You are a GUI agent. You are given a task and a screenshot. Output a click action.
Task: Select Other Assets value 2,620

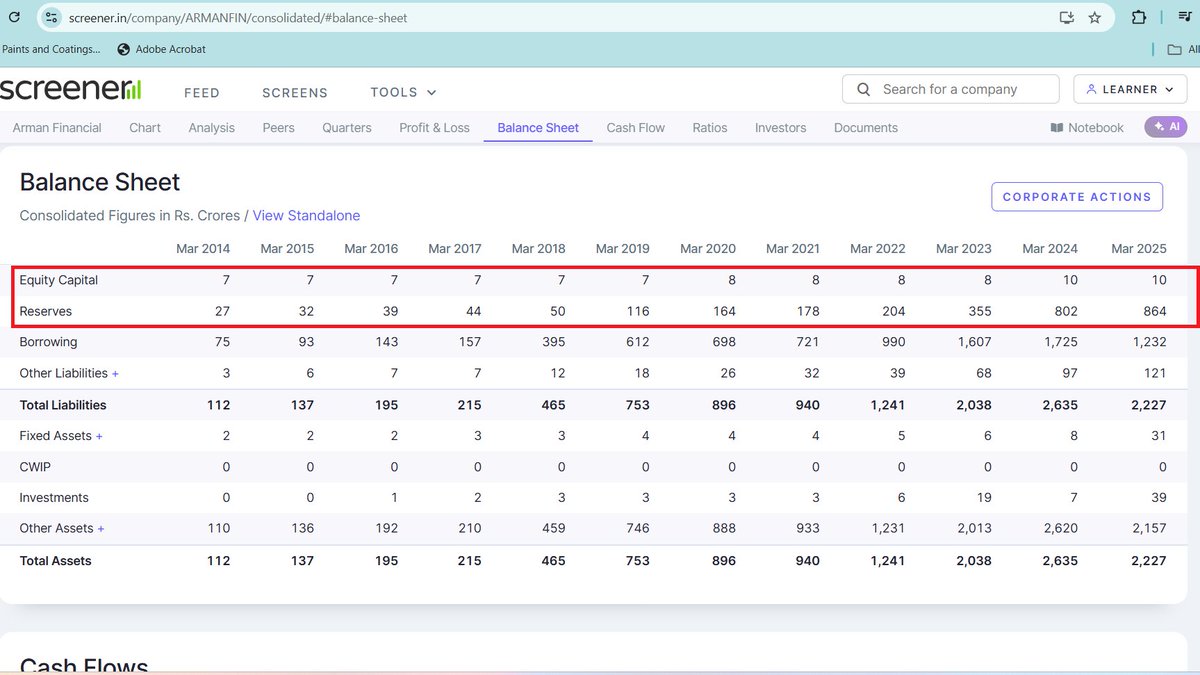pos(1058,528)
